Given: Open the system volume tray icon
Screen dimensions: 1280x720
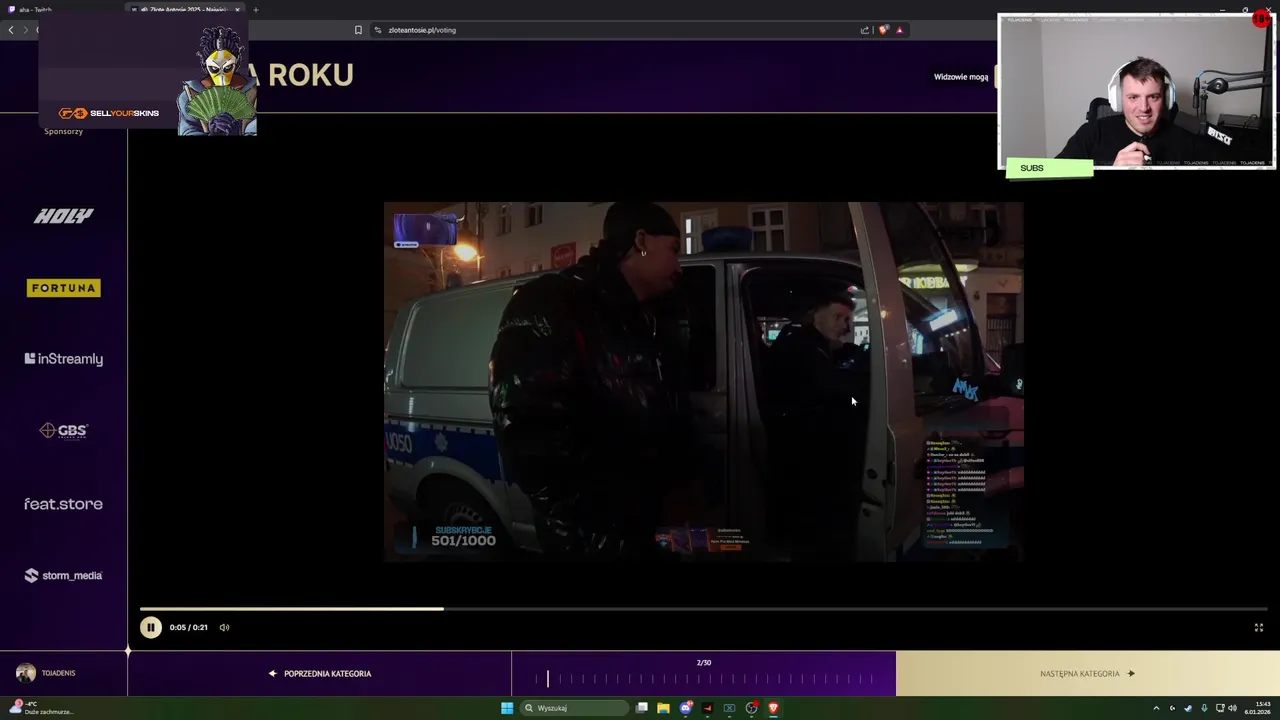Looking at the screenshot, I should [x=1232, y=708].
